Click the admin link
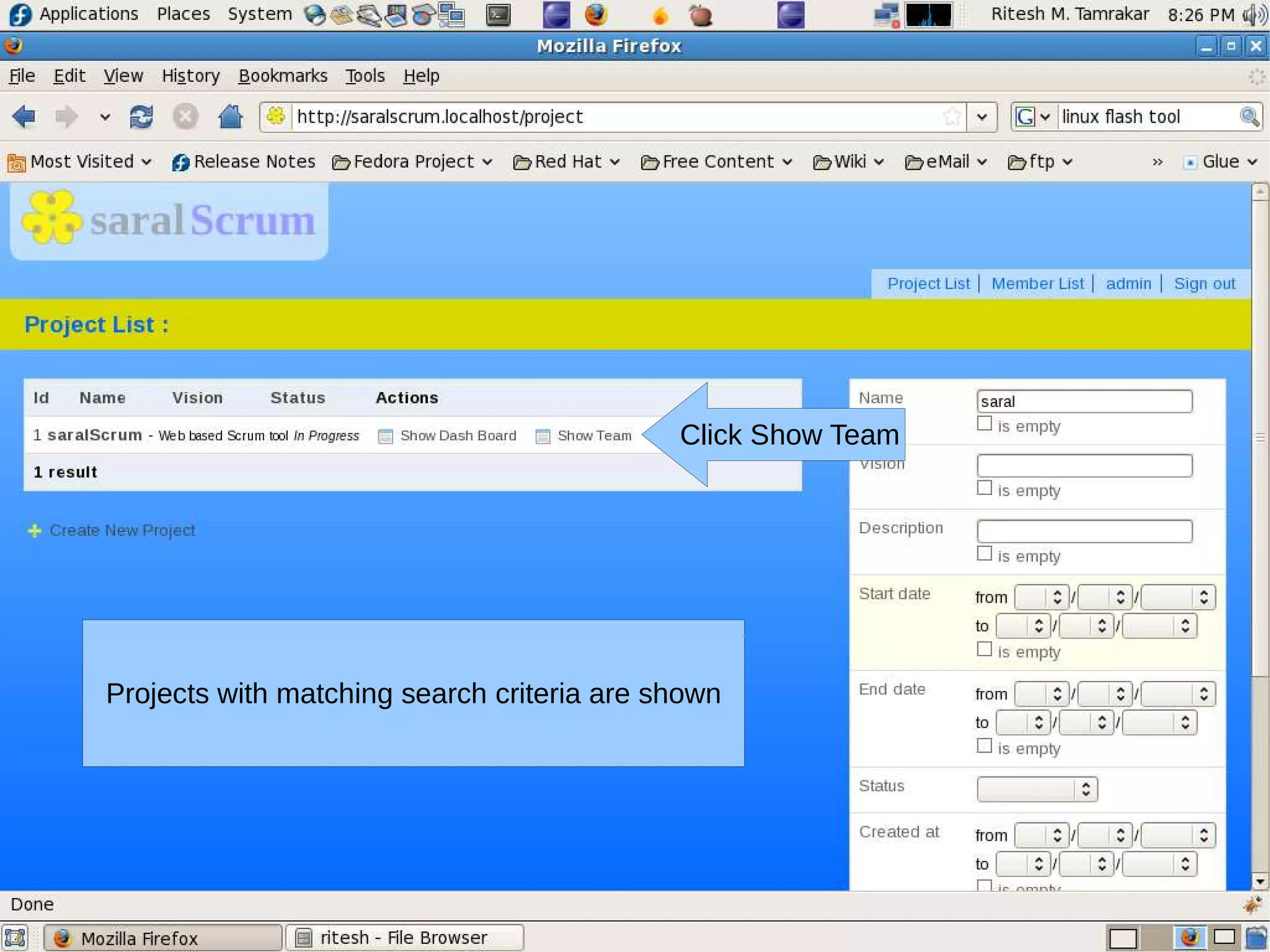 click(x=1128, y=283)
